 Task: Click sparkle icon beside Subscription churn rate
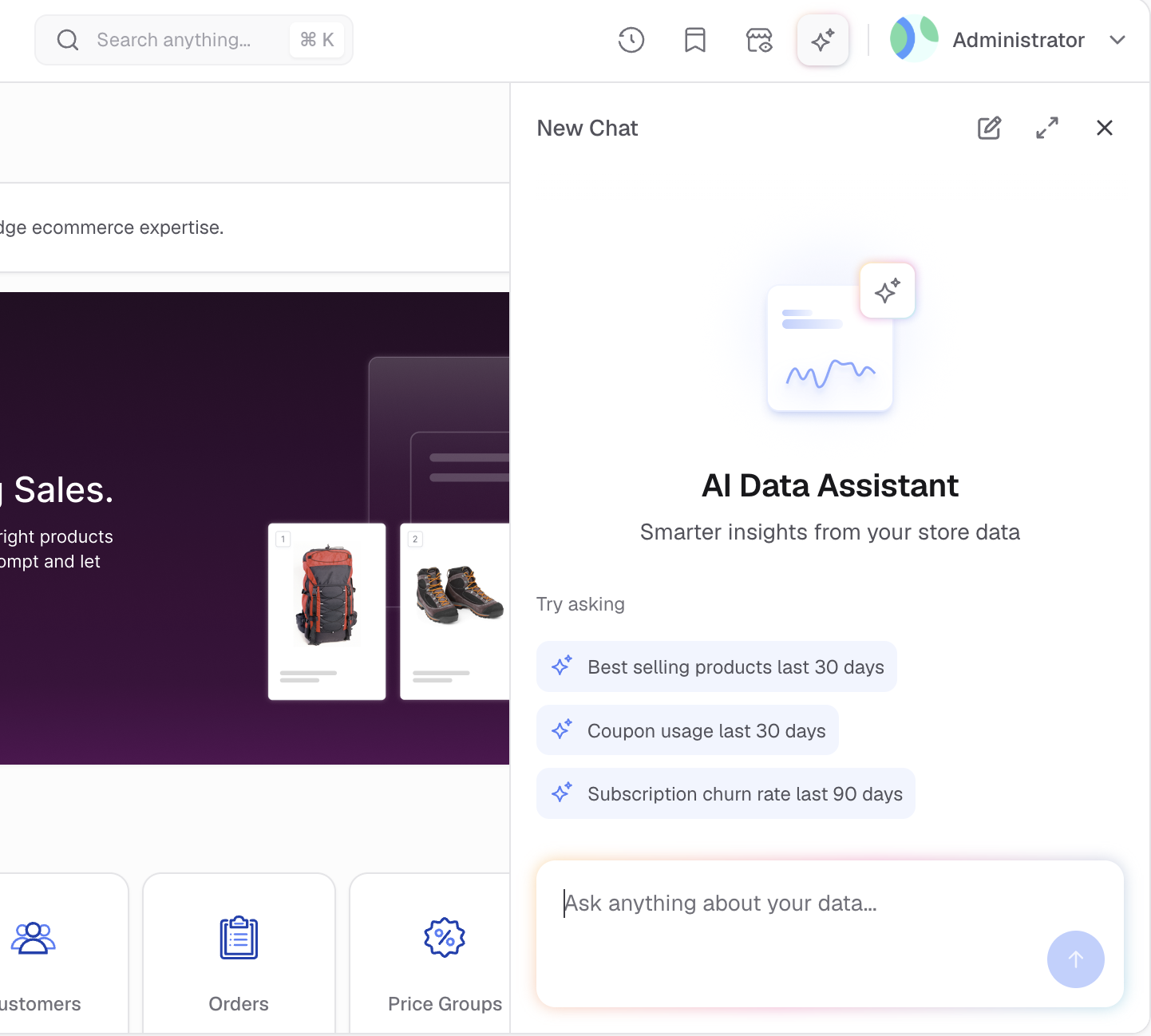(562, 793)
